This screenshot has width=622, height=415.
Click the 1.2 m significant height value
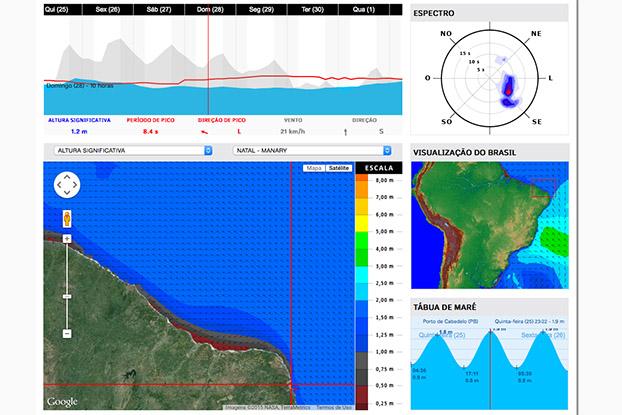point(79,131)
